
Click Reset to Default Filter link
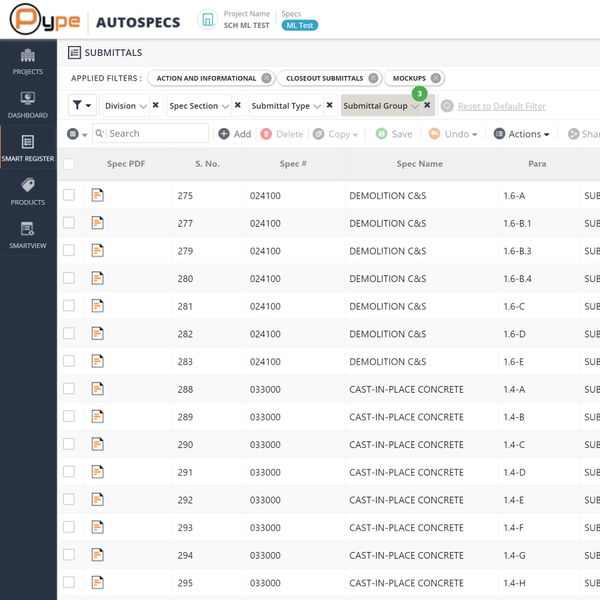coord(501,106)
